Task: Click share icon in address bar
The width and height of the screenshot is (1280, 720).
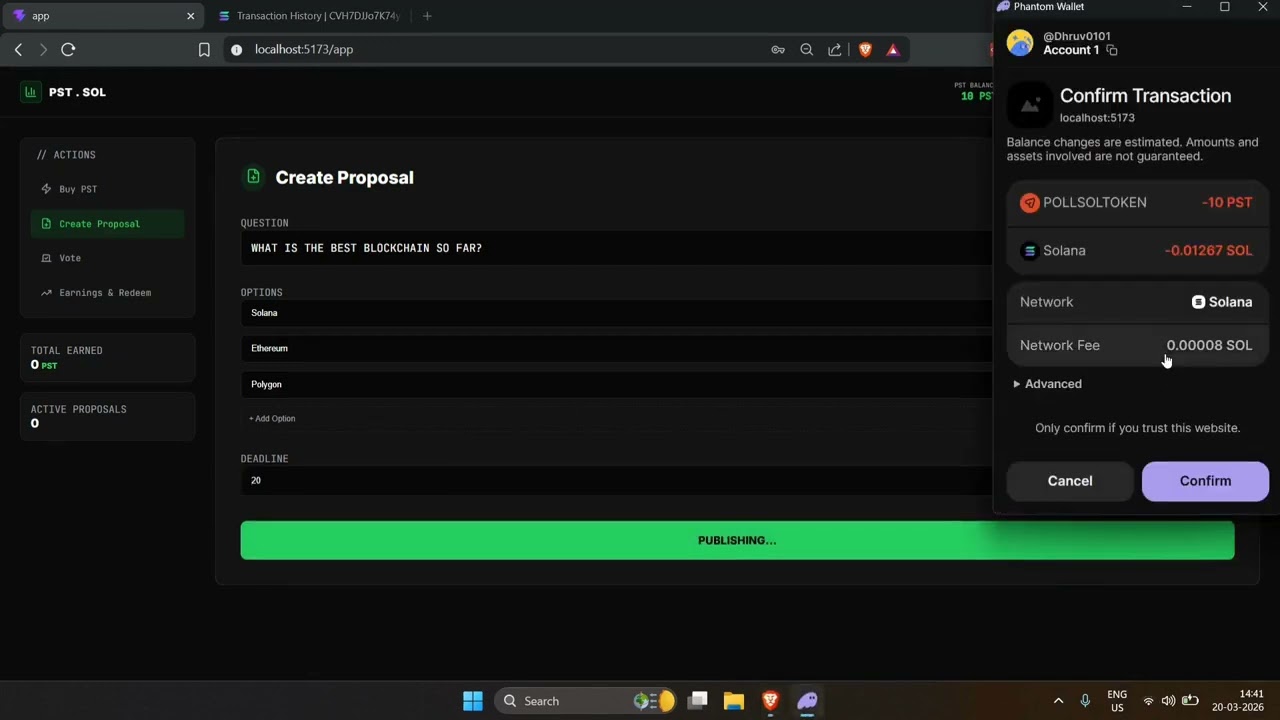Action: pyautogui.click(x=835, y=49)
